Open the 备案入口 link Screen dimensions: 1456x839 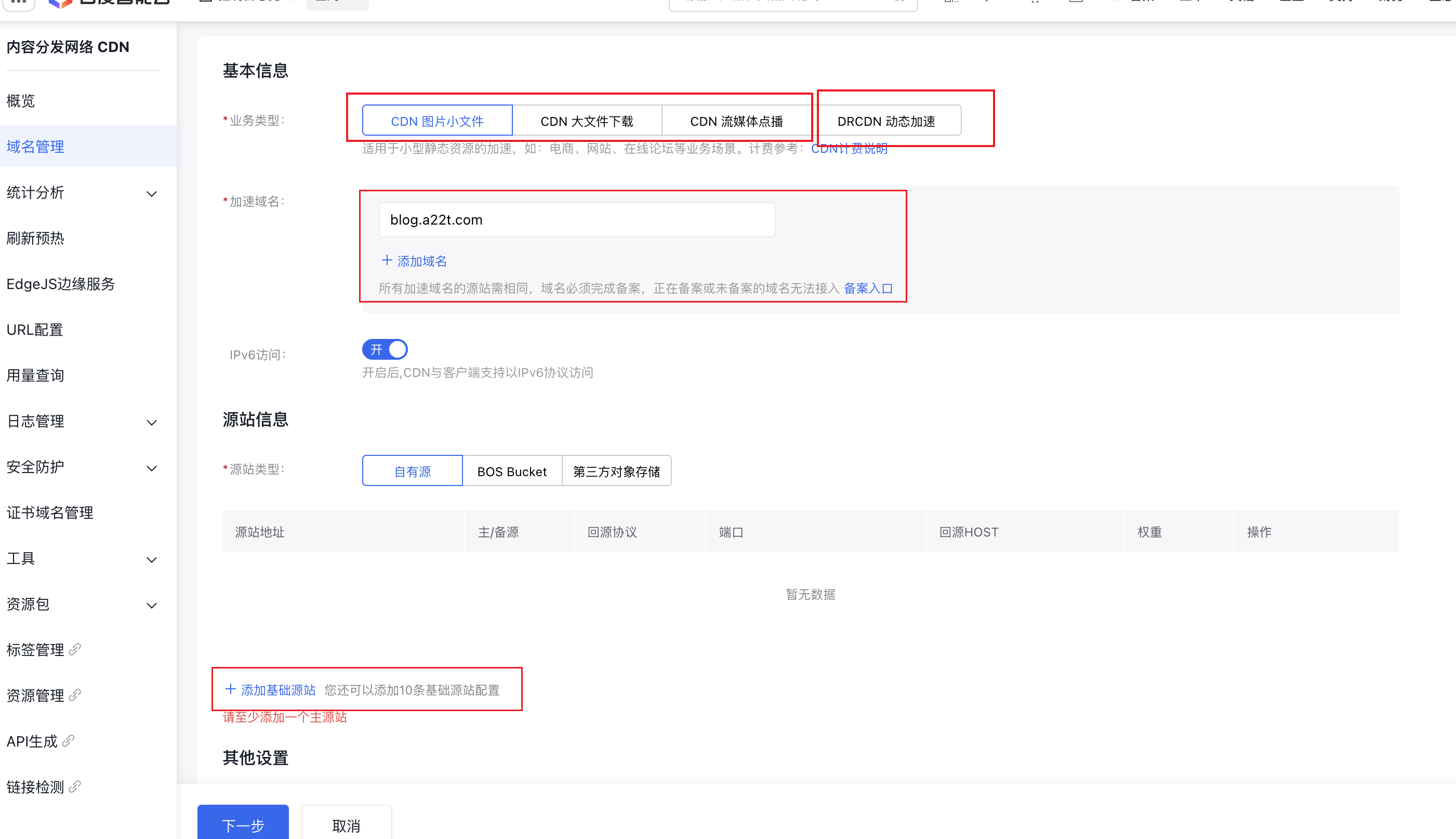click(868, 288)
